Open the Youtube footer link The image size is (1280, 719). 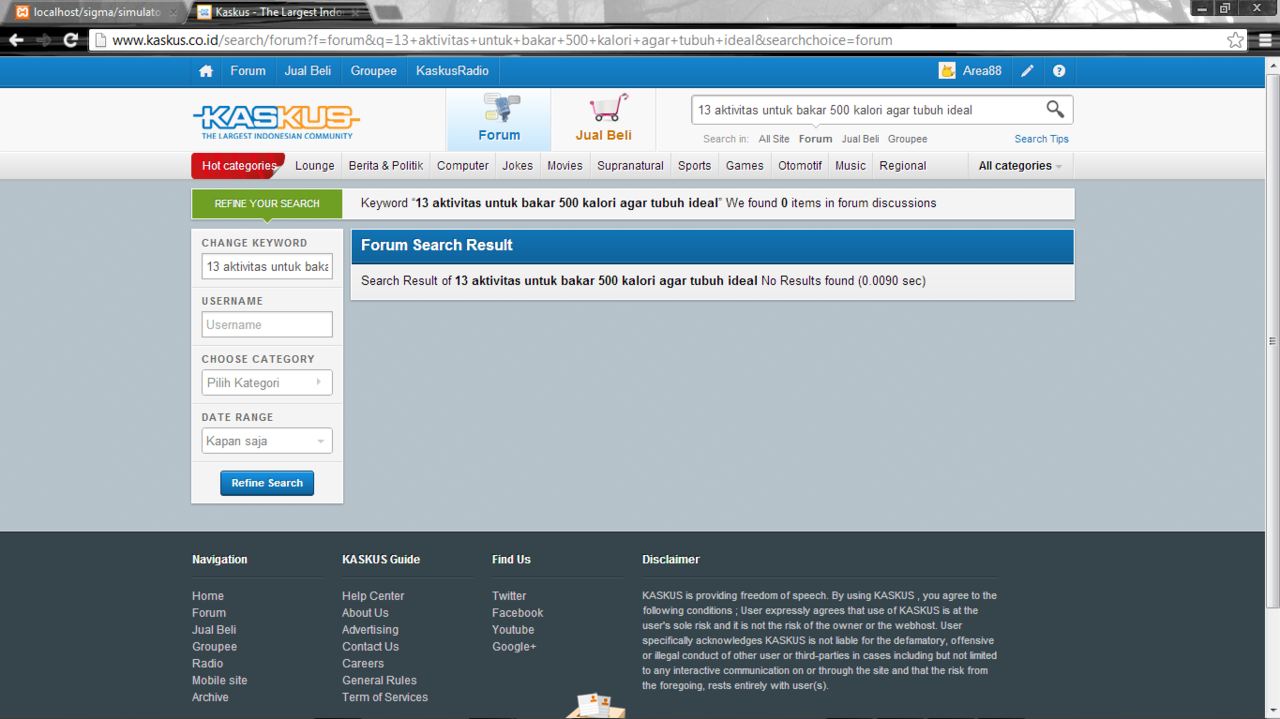coord(513,630)
